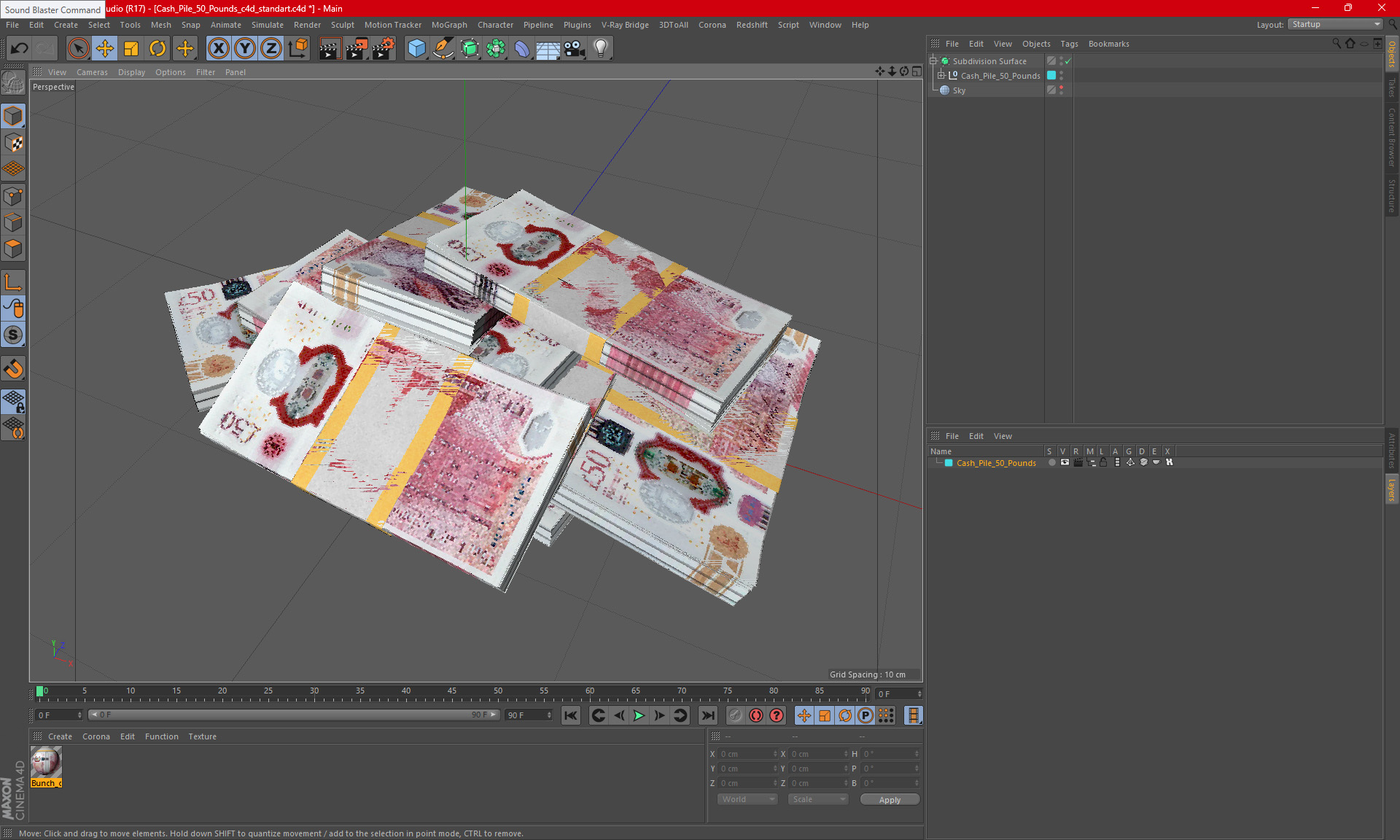Switch to Texture mode
The width and height of the screenshot is (1400, 840).
coord(13,143)
